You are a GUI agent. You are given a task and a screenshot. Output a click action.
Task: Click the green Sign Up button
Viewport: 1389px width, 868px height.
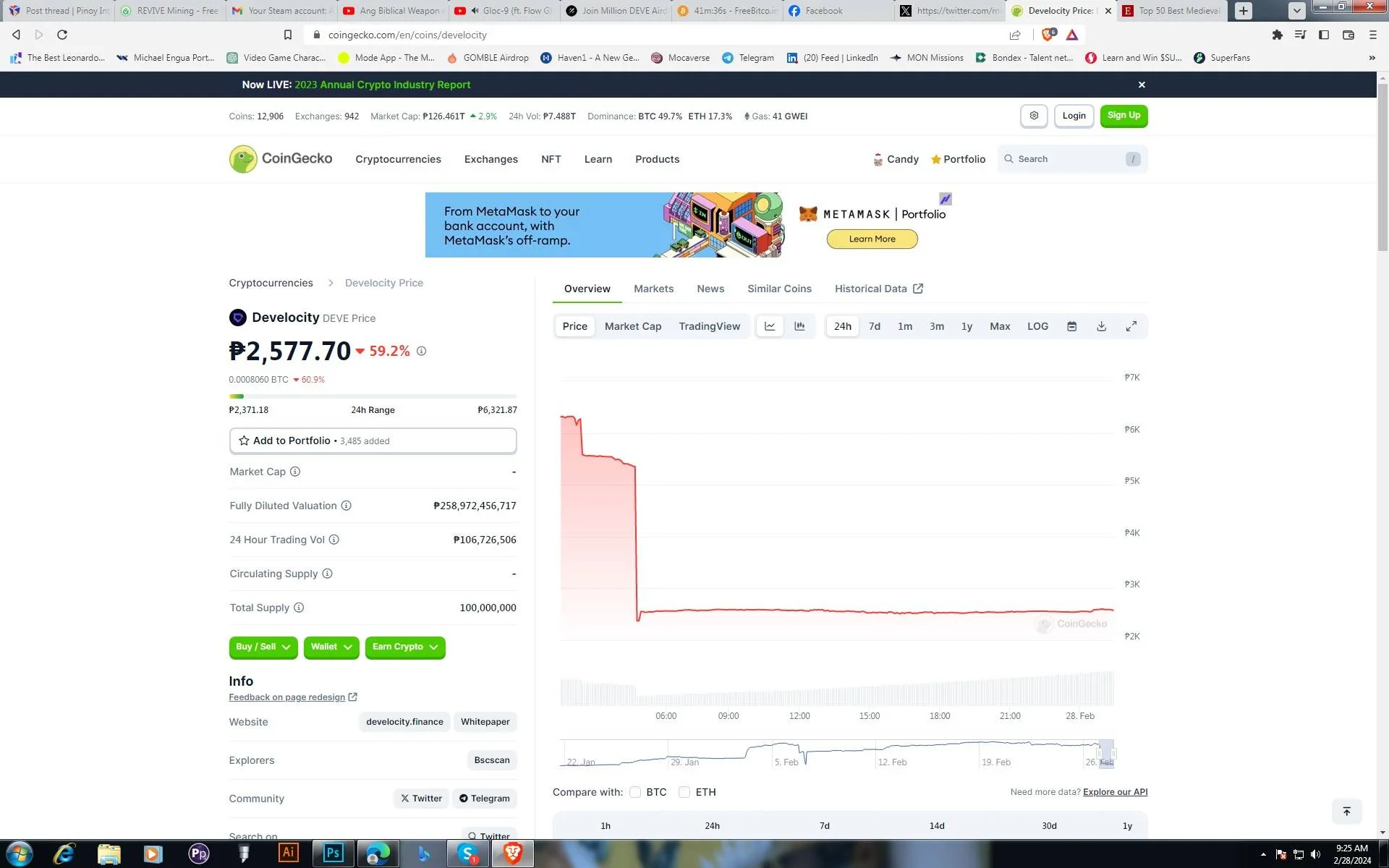pyautogui.click(x=1123, y=116)
